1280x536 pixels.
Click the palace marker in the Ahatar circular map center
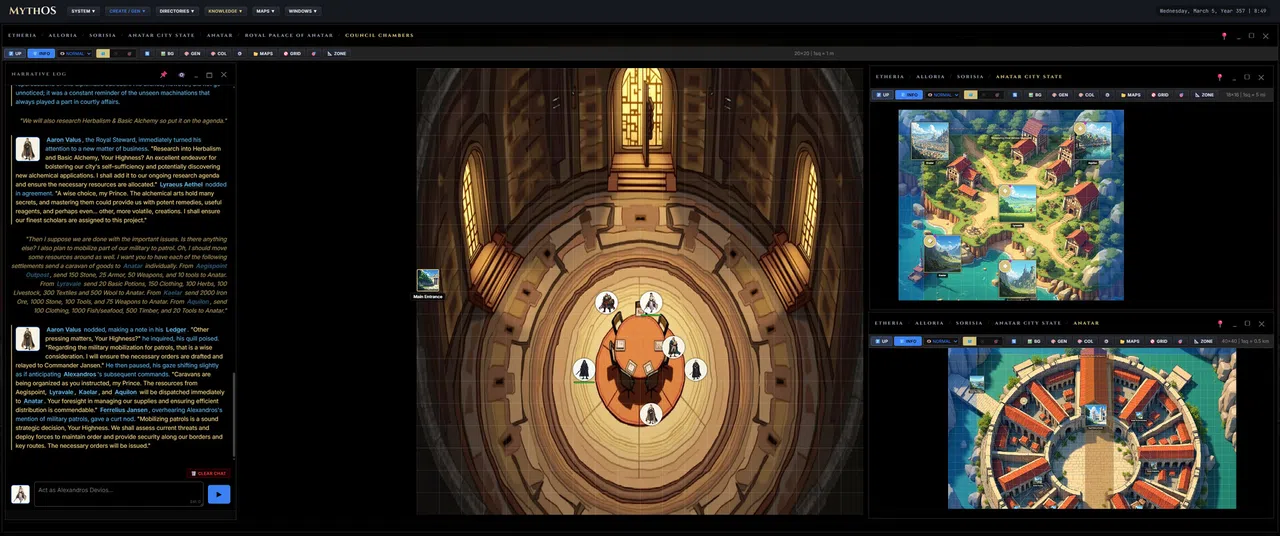pyautogui.click(x=1096, y=414)
